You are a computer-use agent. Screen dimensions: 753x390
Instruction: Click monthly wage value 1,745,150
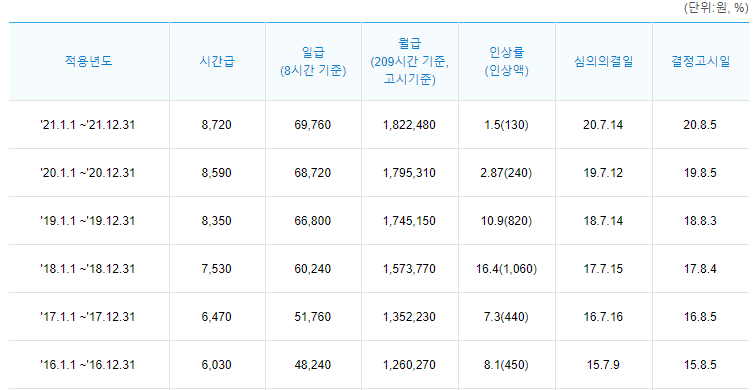click(x=410, y=221)
